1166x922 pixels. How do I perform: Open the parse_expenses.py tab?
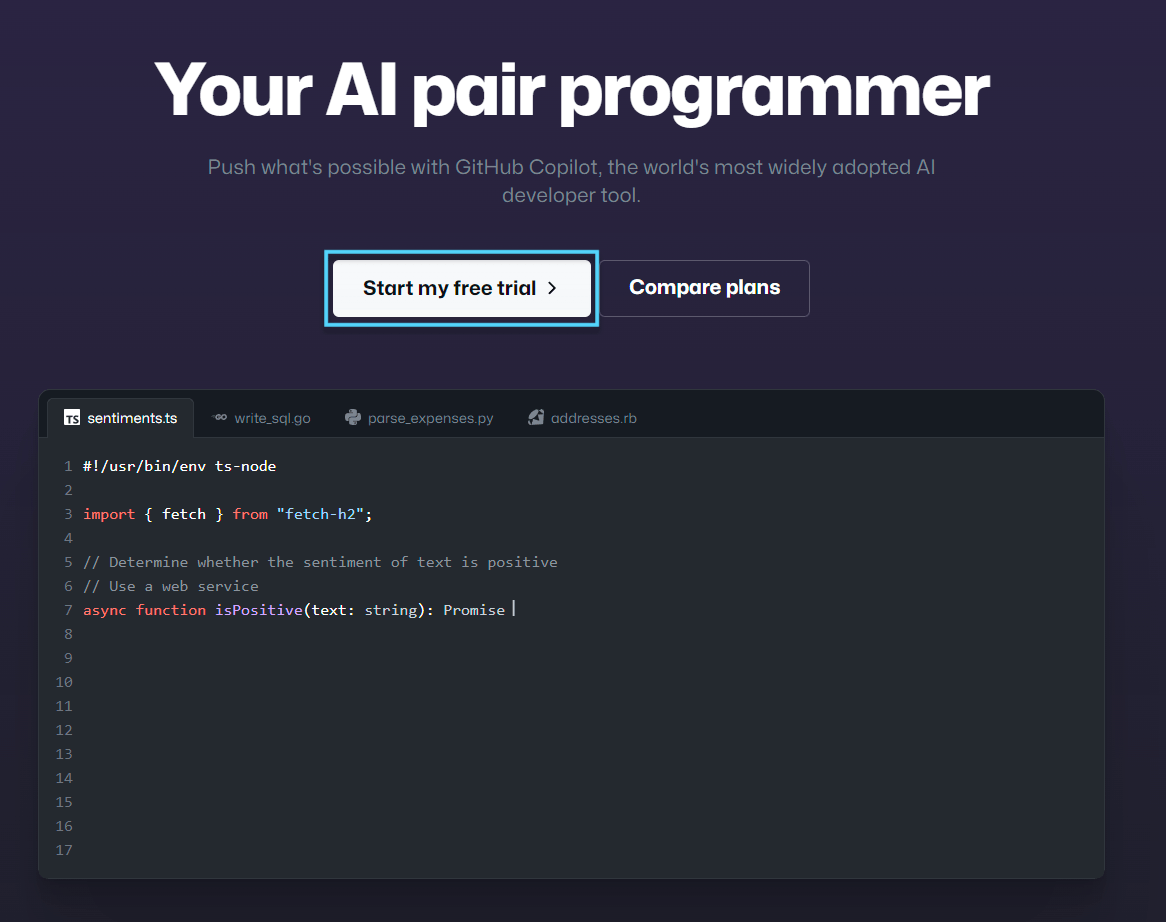pyautogui.click(x=419, y=418)
